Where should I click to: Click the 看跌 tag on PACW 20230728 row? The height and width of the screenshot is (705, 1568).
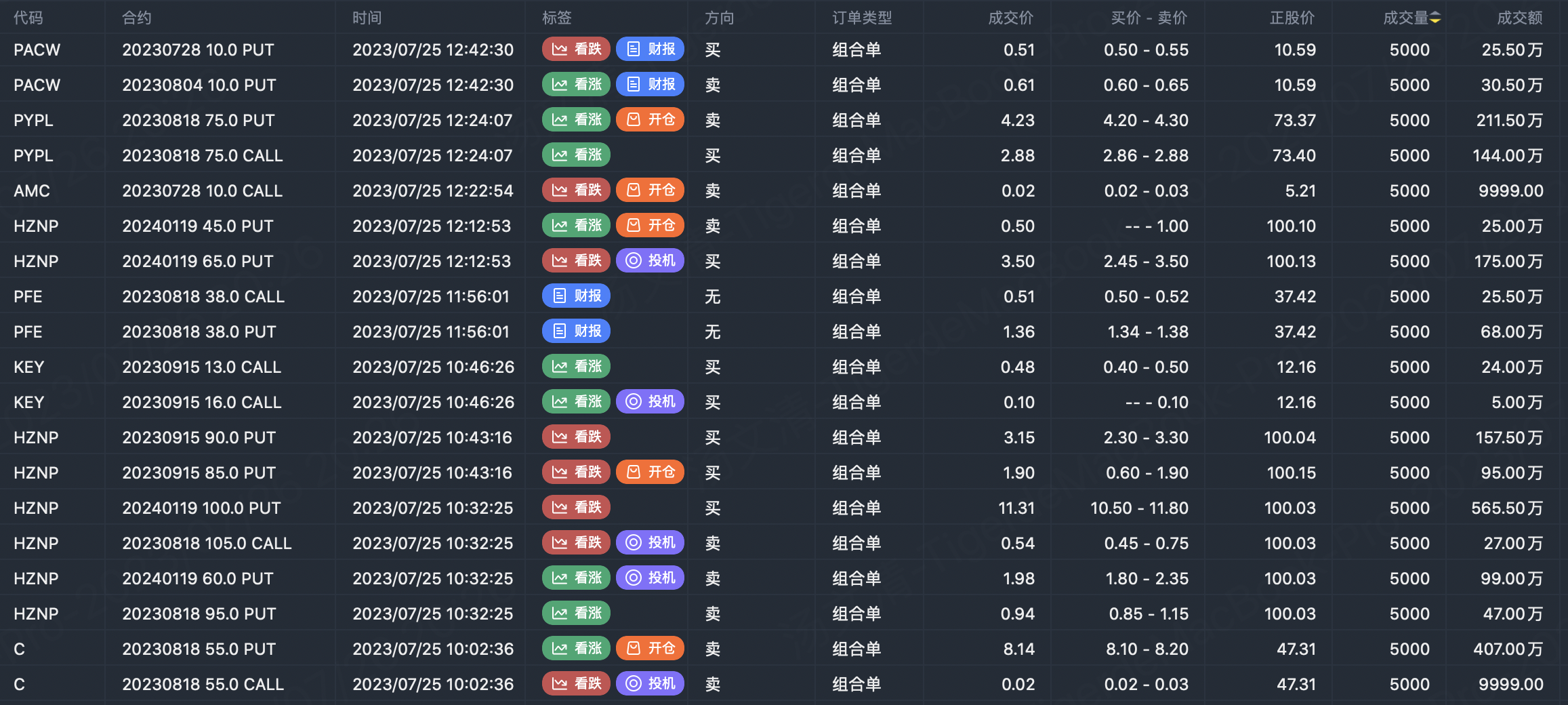(577, 49)
